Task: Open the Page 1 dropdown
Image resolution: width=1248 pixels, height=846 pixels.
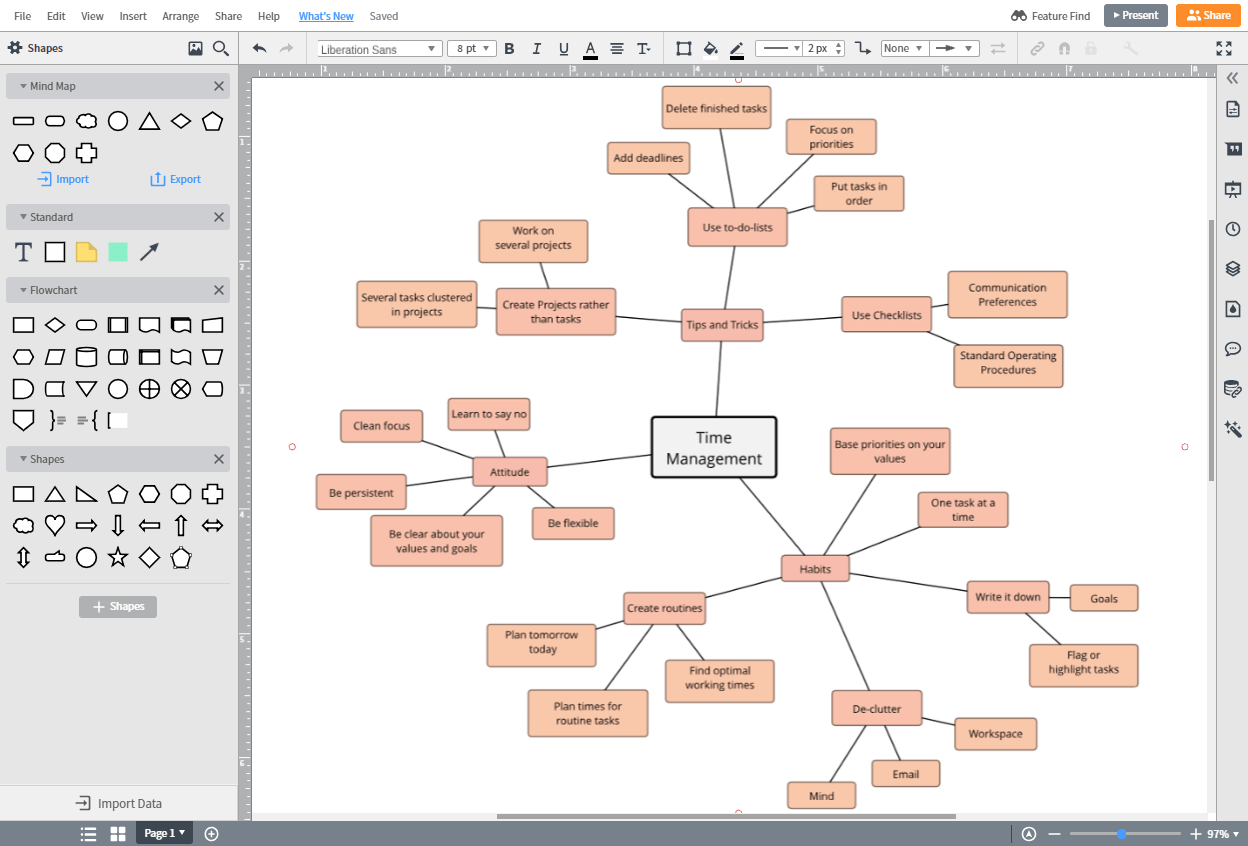Action: pos(164,833)
